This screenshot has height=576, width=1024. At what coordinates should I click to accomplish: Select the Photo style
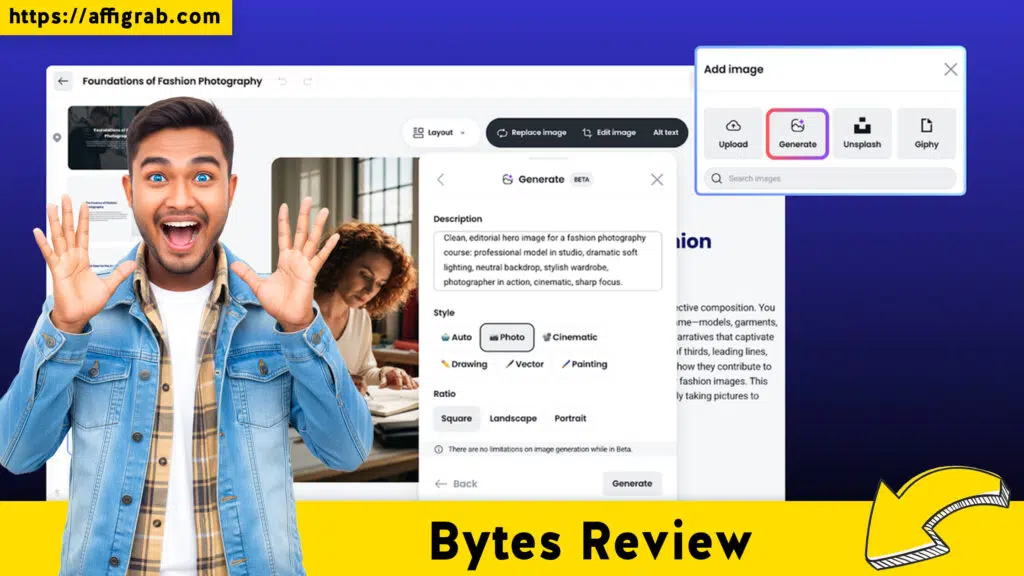tap(507, 338)
